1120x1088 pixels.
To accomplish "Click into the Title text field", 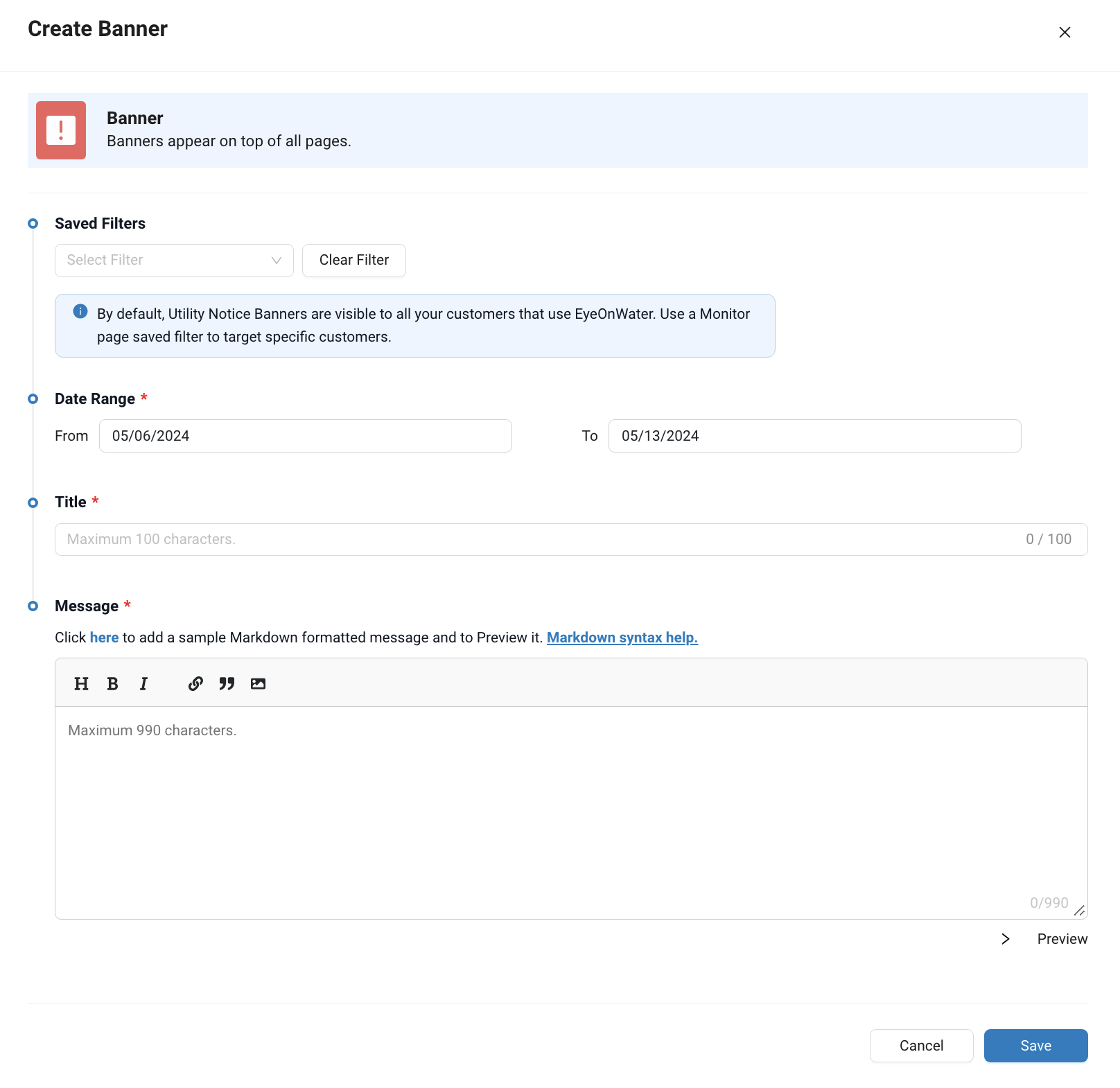I will [541, 539].
